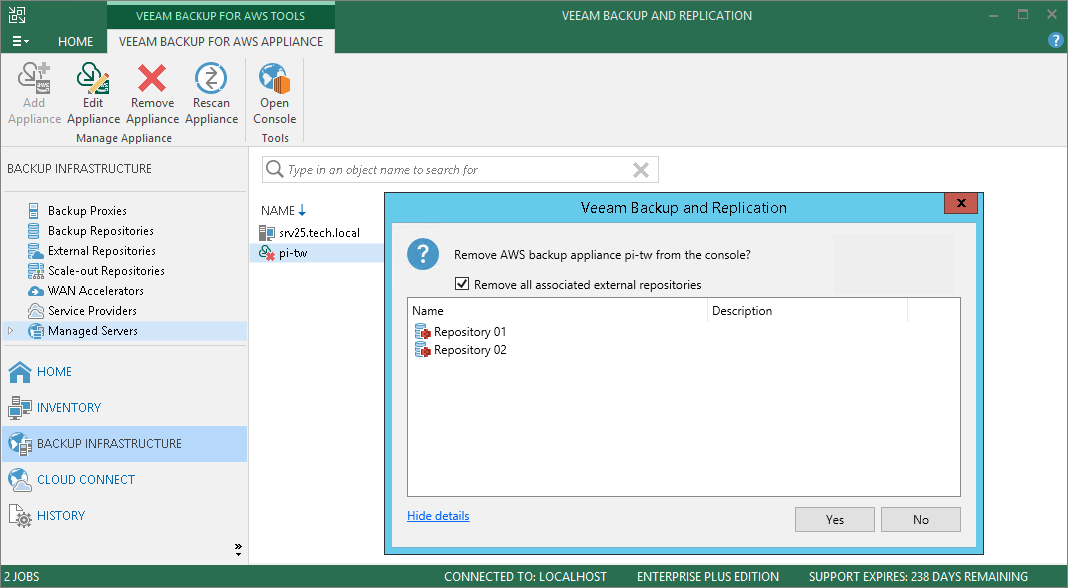
Task: Click the Add Appliance ribbon icon
Action: coord(34,78)
